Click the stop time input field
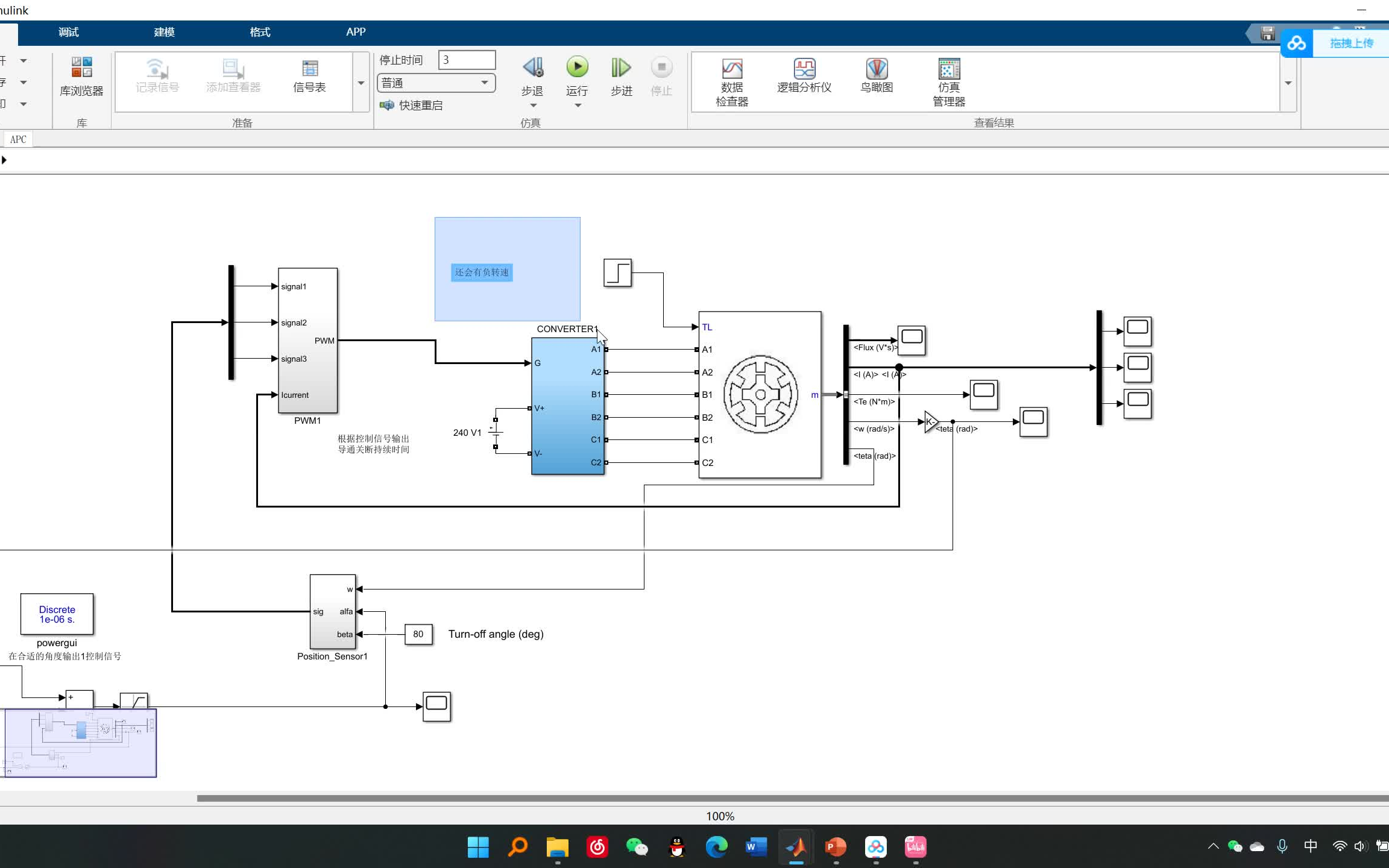 [467, 60]
